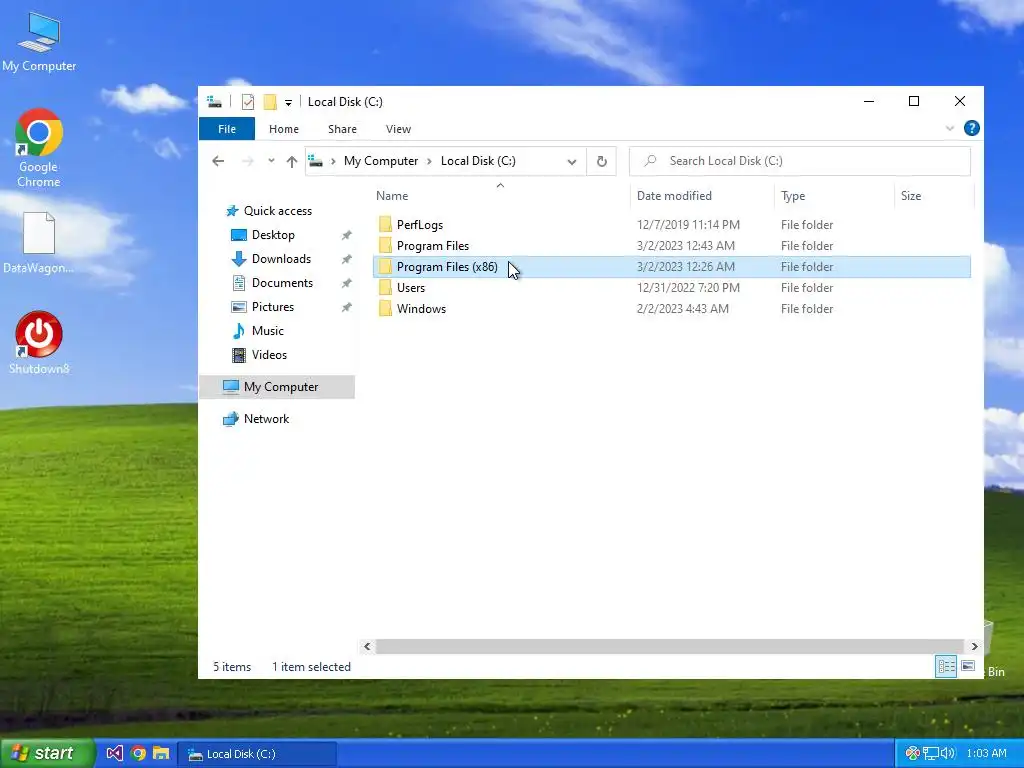This screenshot has width=1024, height=768.
Task: Unpin Desktop using its pin icon
Action: point(347,235)
